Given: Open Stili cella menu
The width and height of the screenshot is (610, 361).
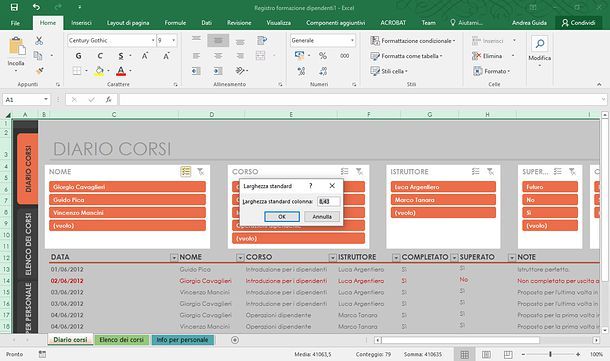Looking at the screenshot, I should pos(389,71).
